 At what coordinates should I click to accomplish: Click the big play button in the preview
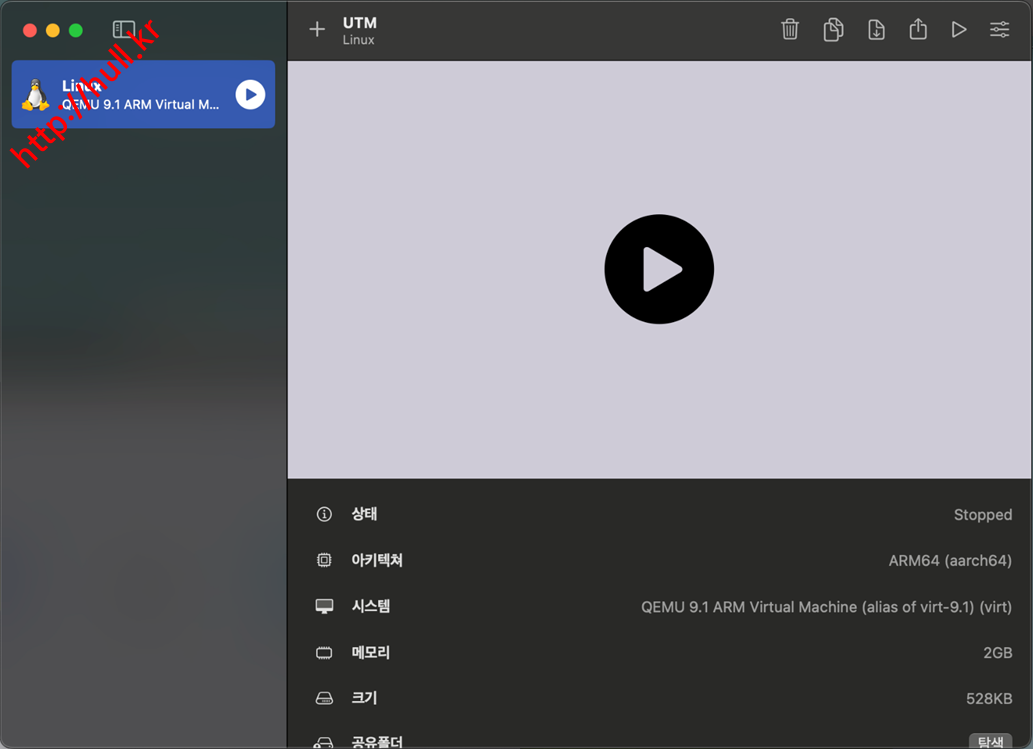click(659, 269)
